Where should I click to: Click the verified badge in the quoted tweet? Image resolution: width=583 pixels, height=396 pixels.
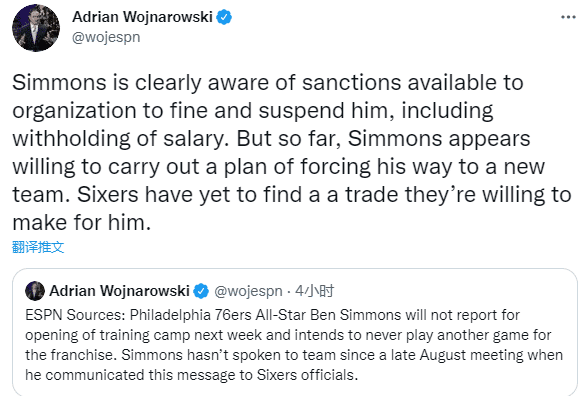tap(201, 291)
